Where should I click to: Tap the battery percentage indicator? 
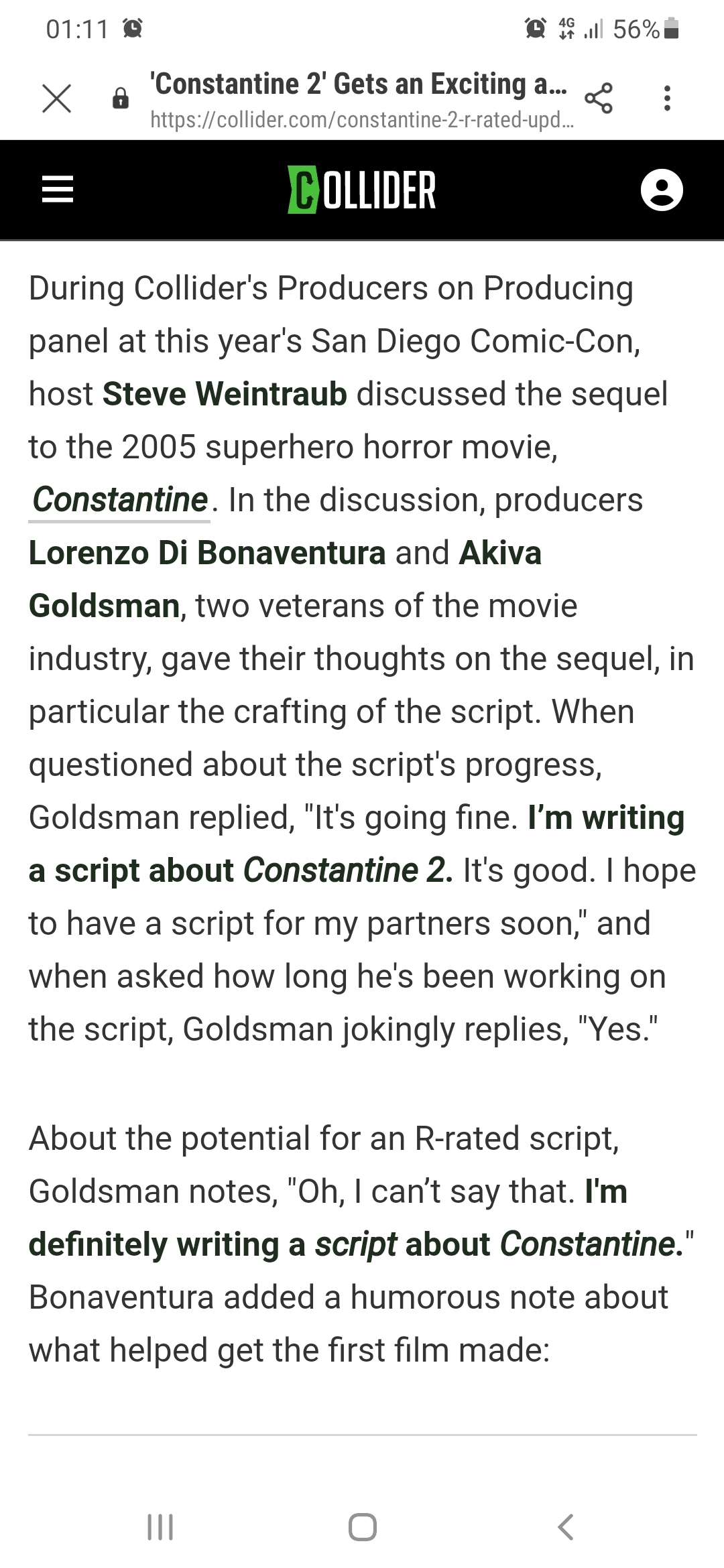click(645, 29)
